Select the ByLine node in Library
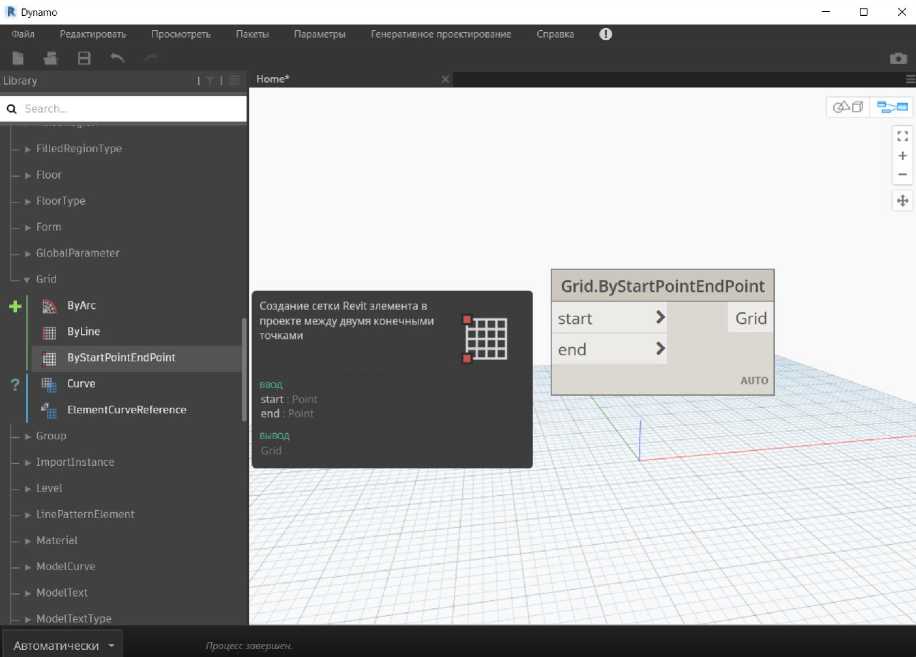 click(83, 331)
